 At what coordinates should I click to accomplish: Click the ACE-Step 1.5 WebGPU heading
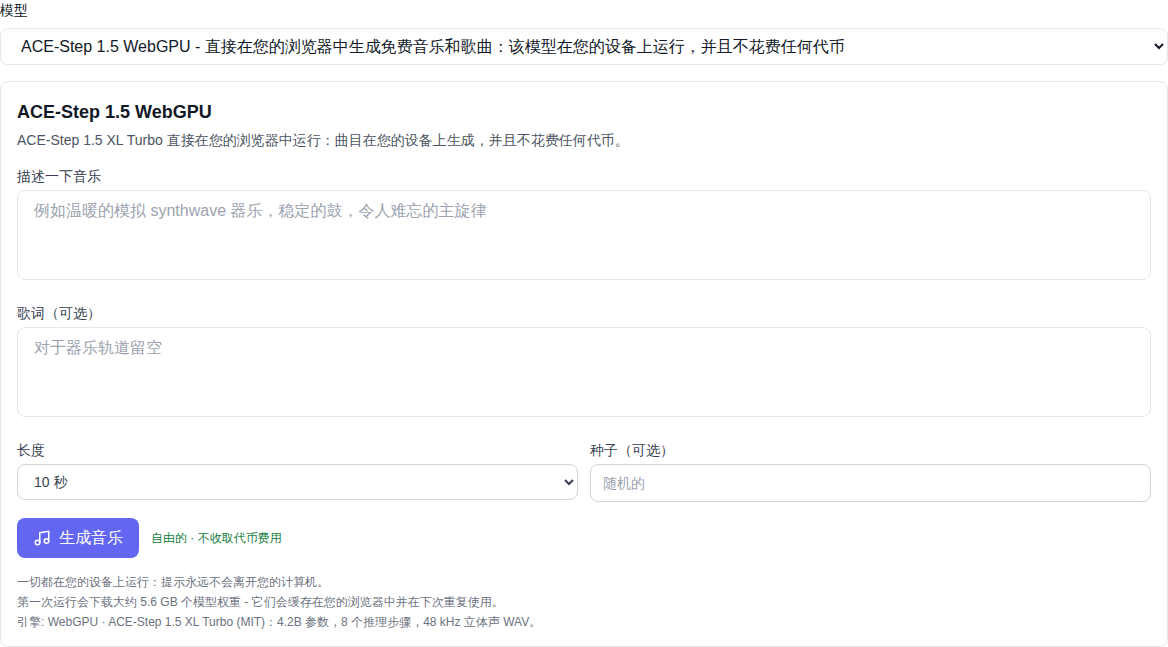pos(115,112)
